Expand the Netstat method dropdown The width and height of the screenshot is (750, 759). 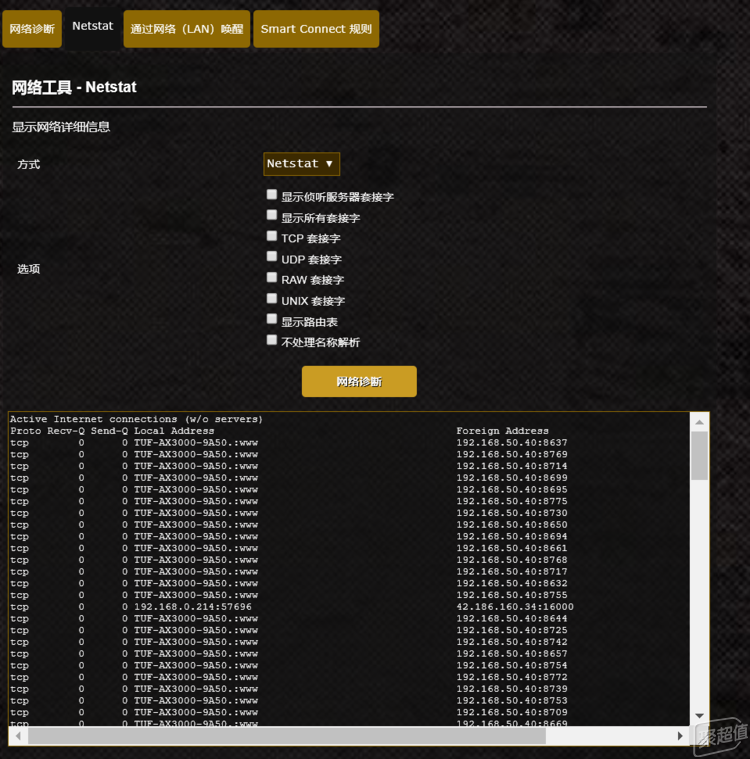click(301, 164)
